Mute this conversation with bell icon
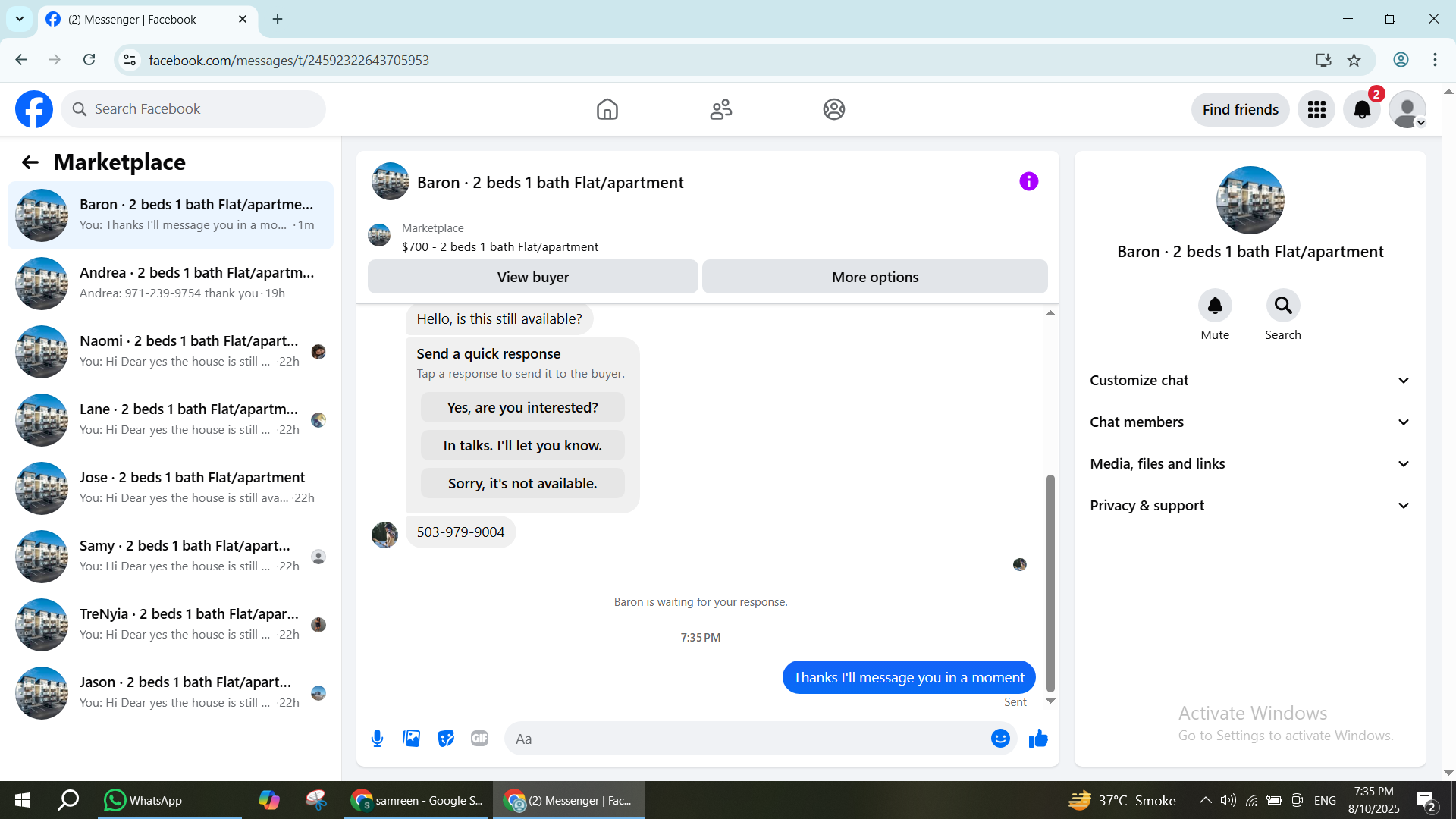Viewport: 1456px width, 819px height. 1215,306
